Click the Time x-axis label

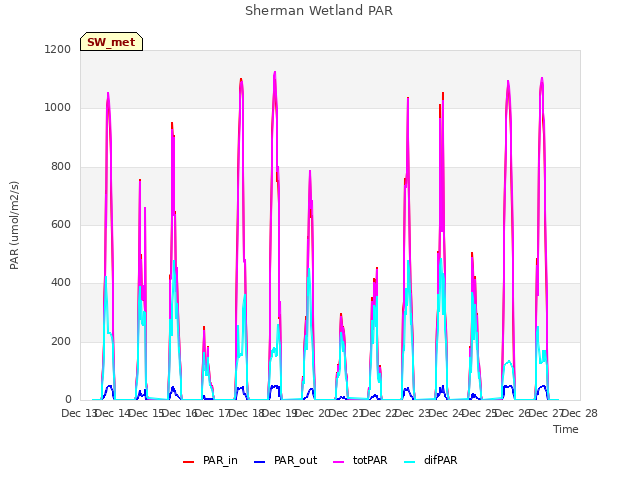pyautogui.click(x=565, y=429)
